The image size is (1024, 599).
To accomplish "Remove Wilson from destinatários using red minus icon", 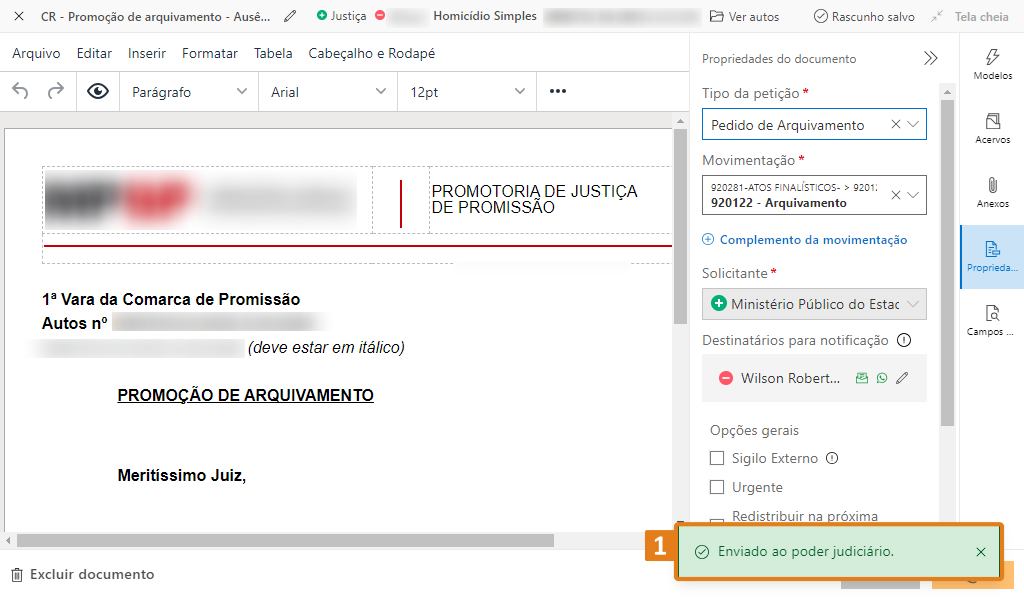I will (x=727, y=378).
